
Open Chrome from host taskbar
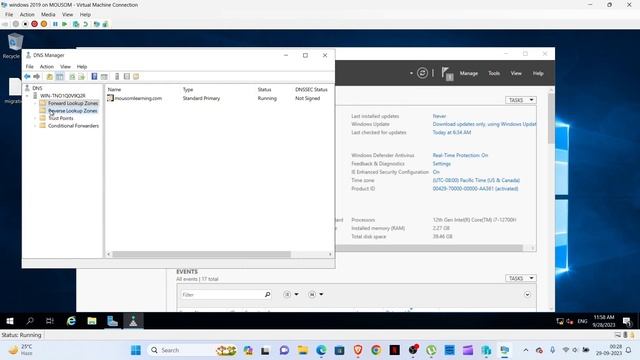(376, 350)
